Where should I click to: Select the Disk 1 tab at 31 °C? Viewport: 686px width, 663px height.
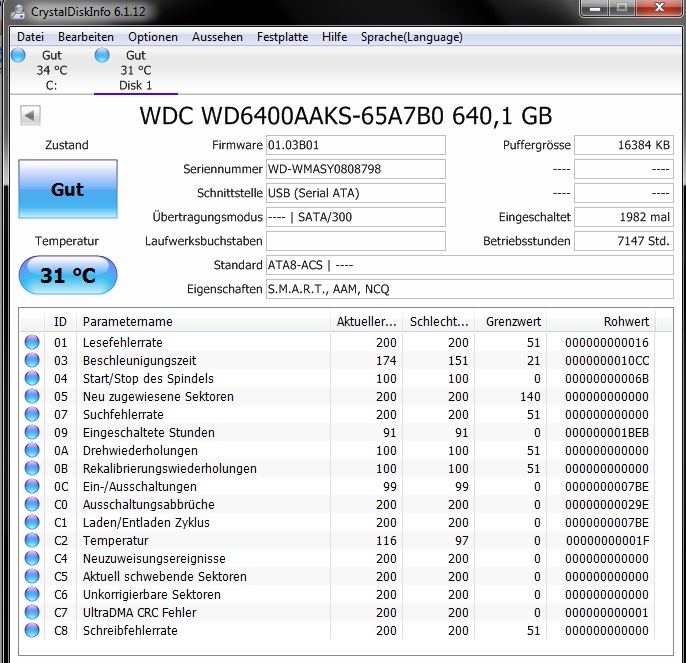point(136,70)
